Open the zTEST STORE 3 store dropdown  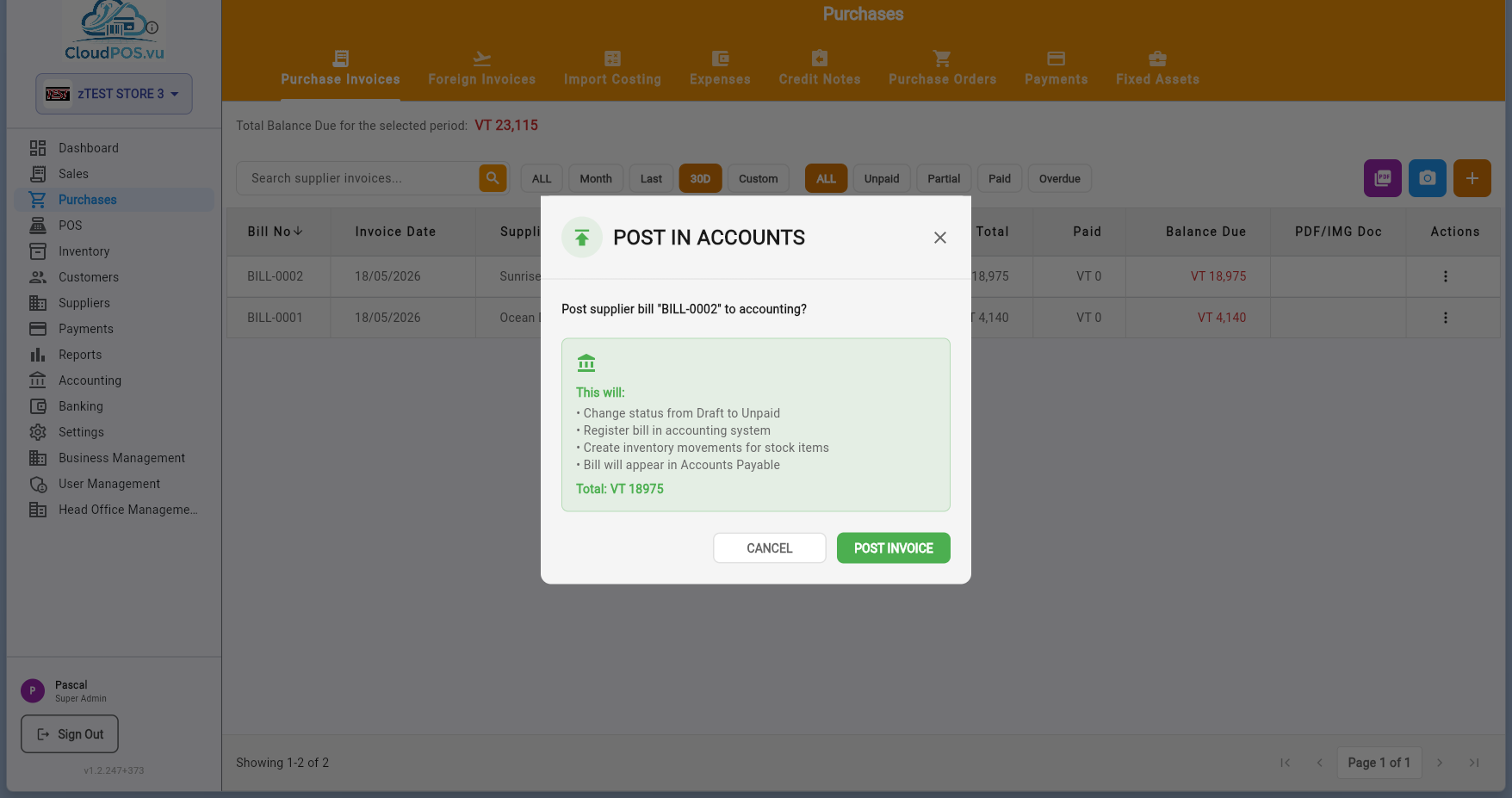click(x=114, y=94)
